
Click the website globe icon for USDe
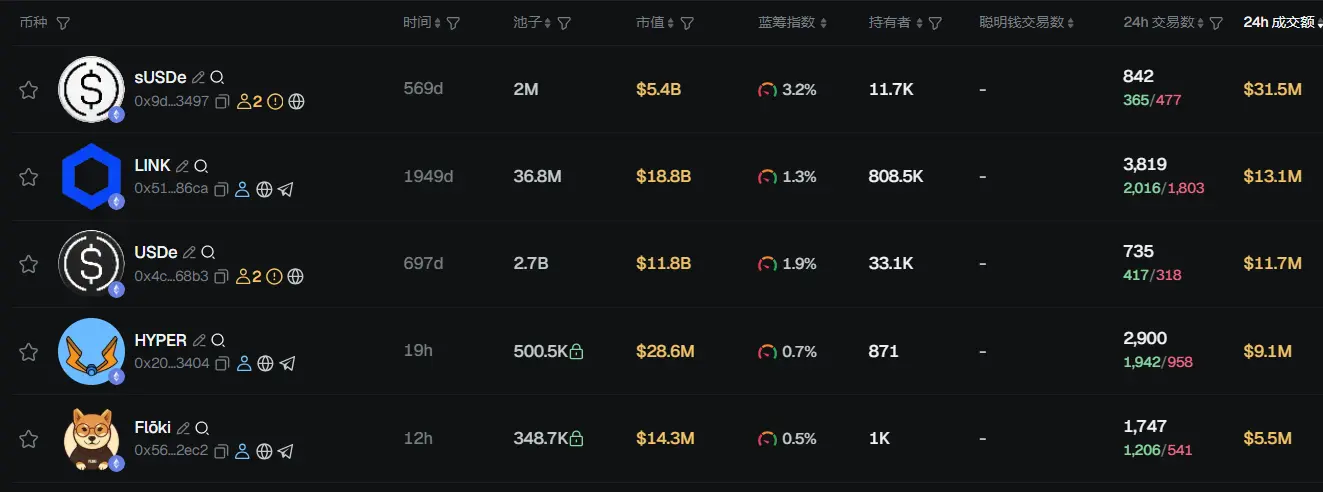pyautogui.click(x=296, y=276)
